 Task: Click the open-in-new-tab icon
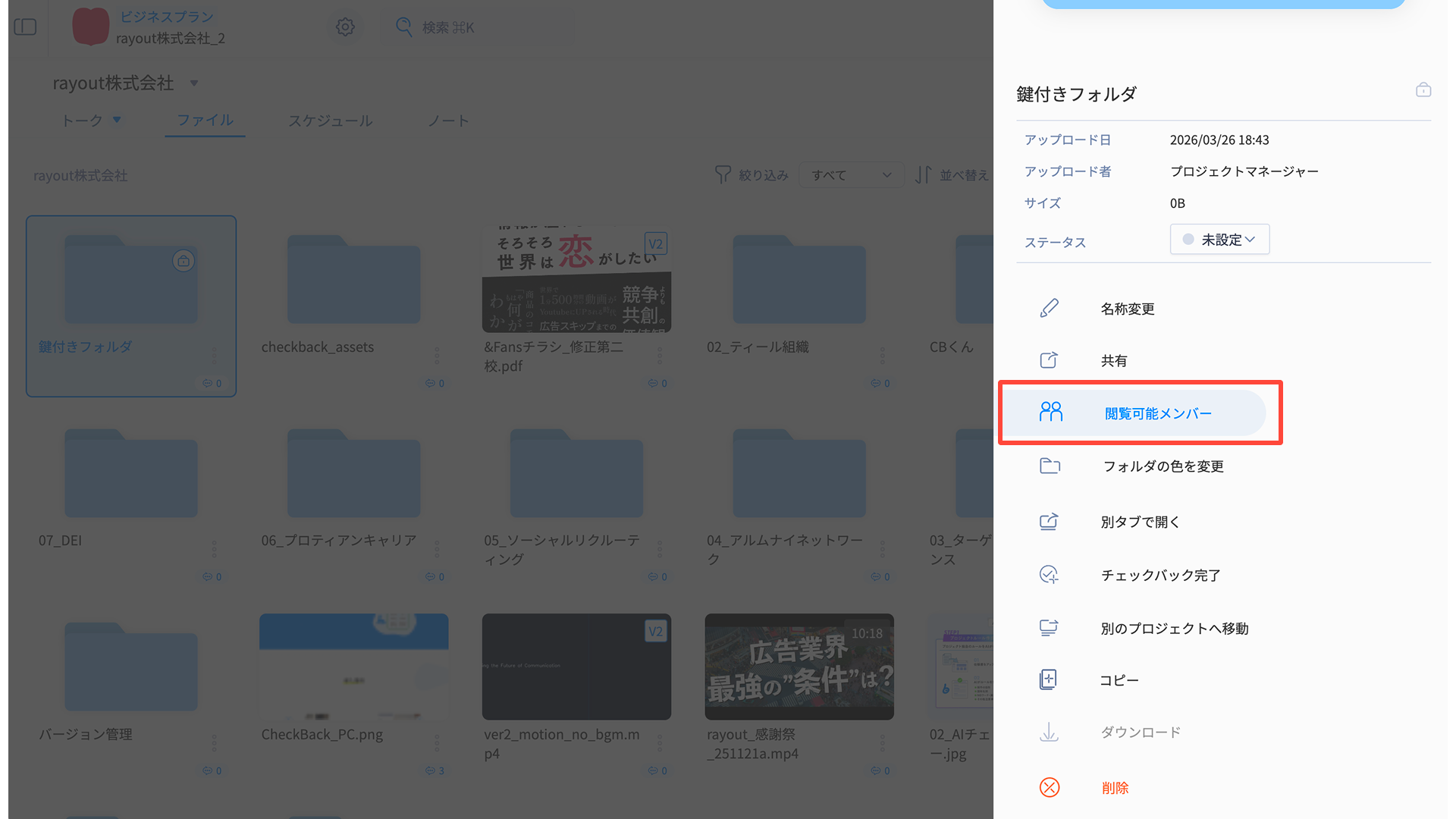pos(1049,522)
